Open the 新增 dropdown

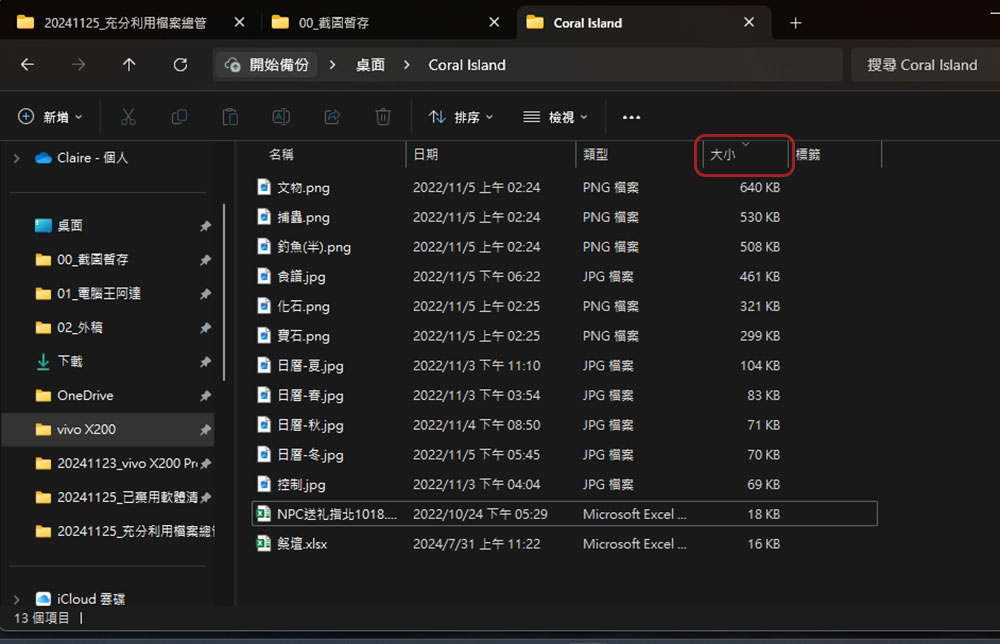50,117
